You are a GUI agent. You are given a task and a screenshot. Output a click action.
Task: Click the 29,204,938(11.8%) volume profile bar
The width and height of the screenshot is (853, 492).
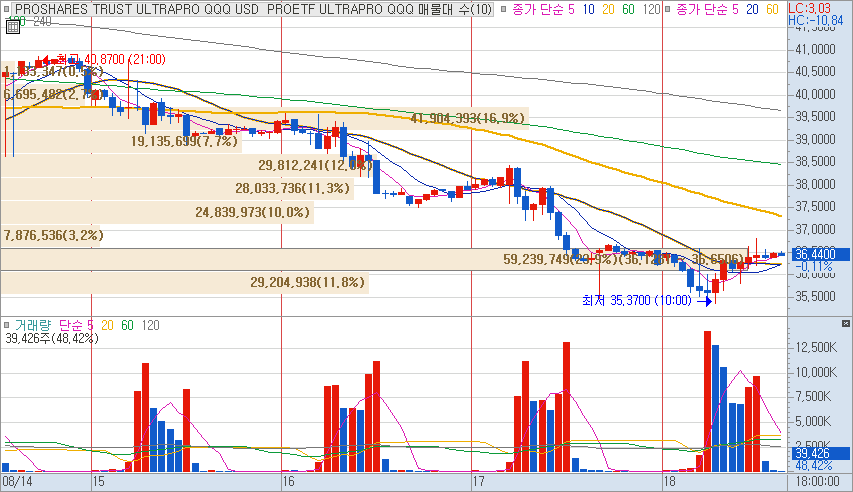pos(184,282)
